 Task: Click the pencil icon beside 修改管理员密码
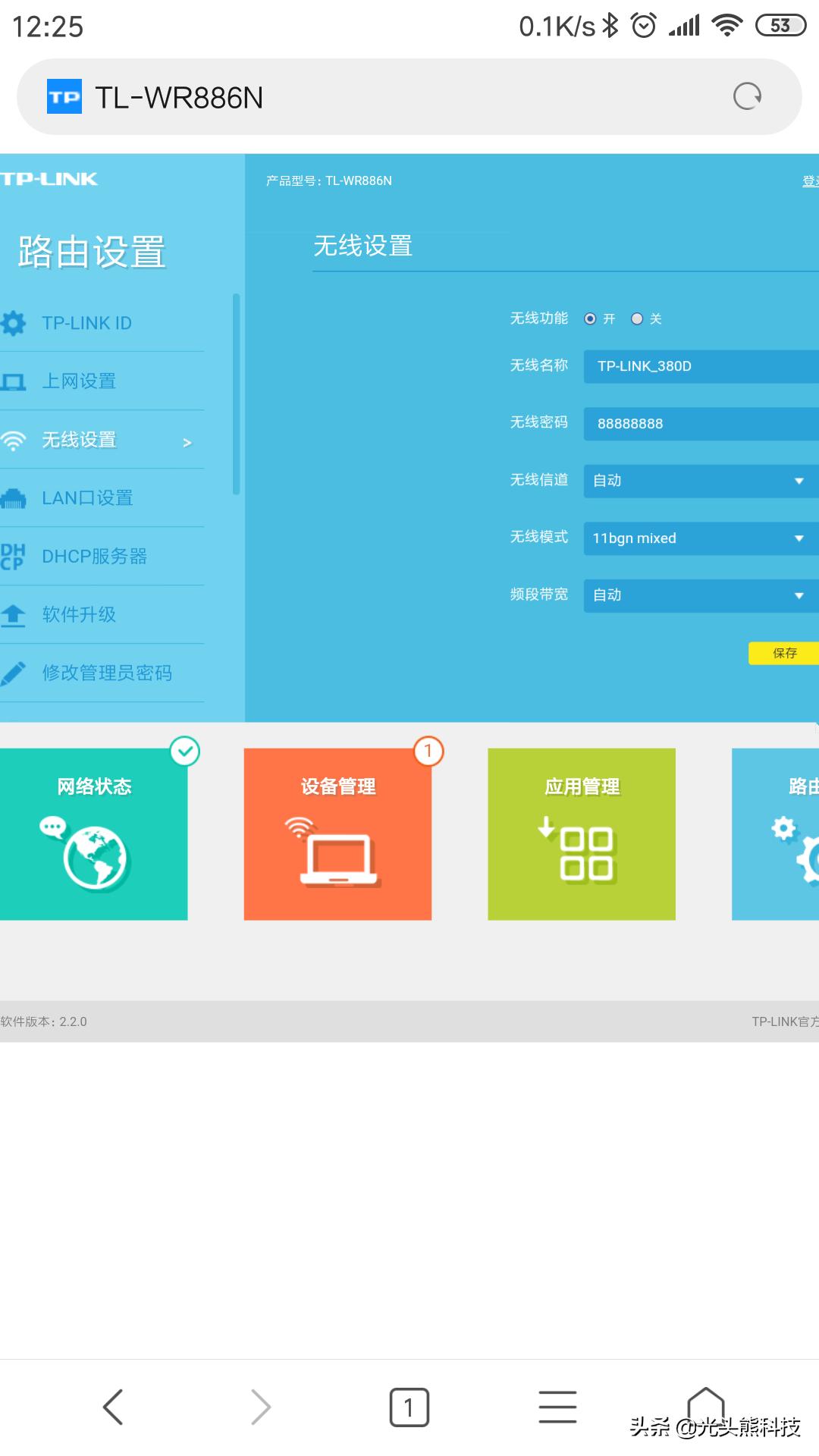point(13,673)
